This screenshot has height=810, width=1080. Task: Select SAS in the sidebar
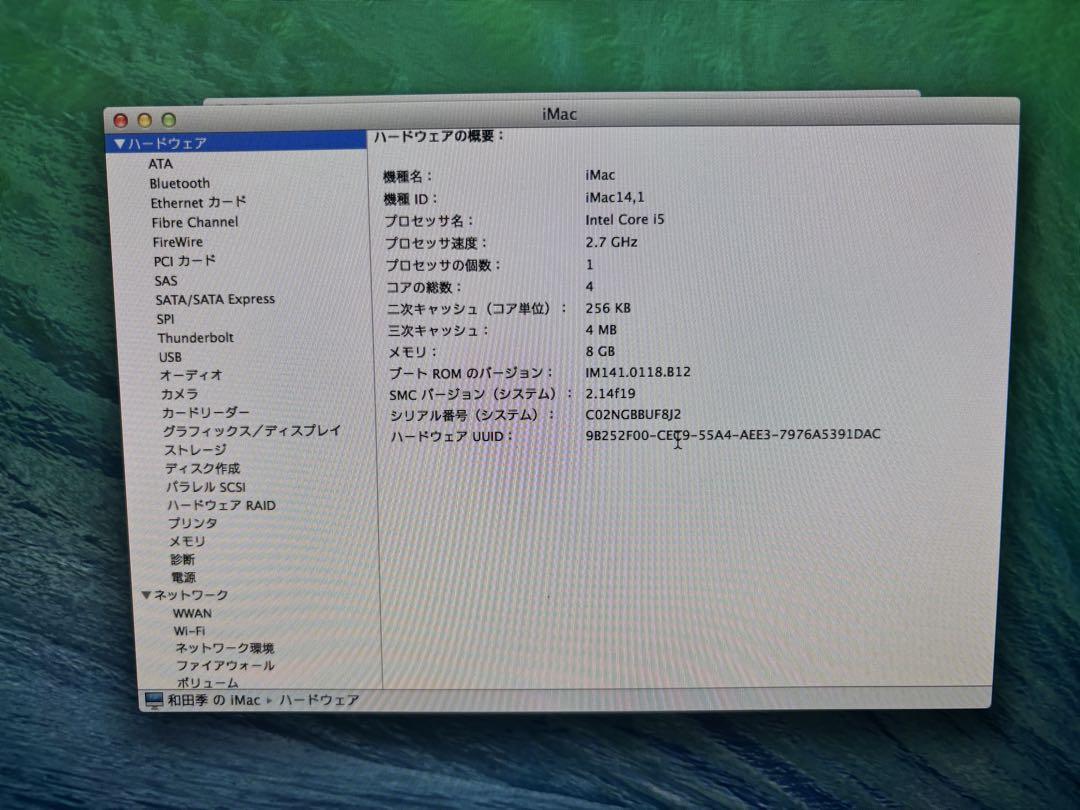pyautogui.click(x=166, y=281)
